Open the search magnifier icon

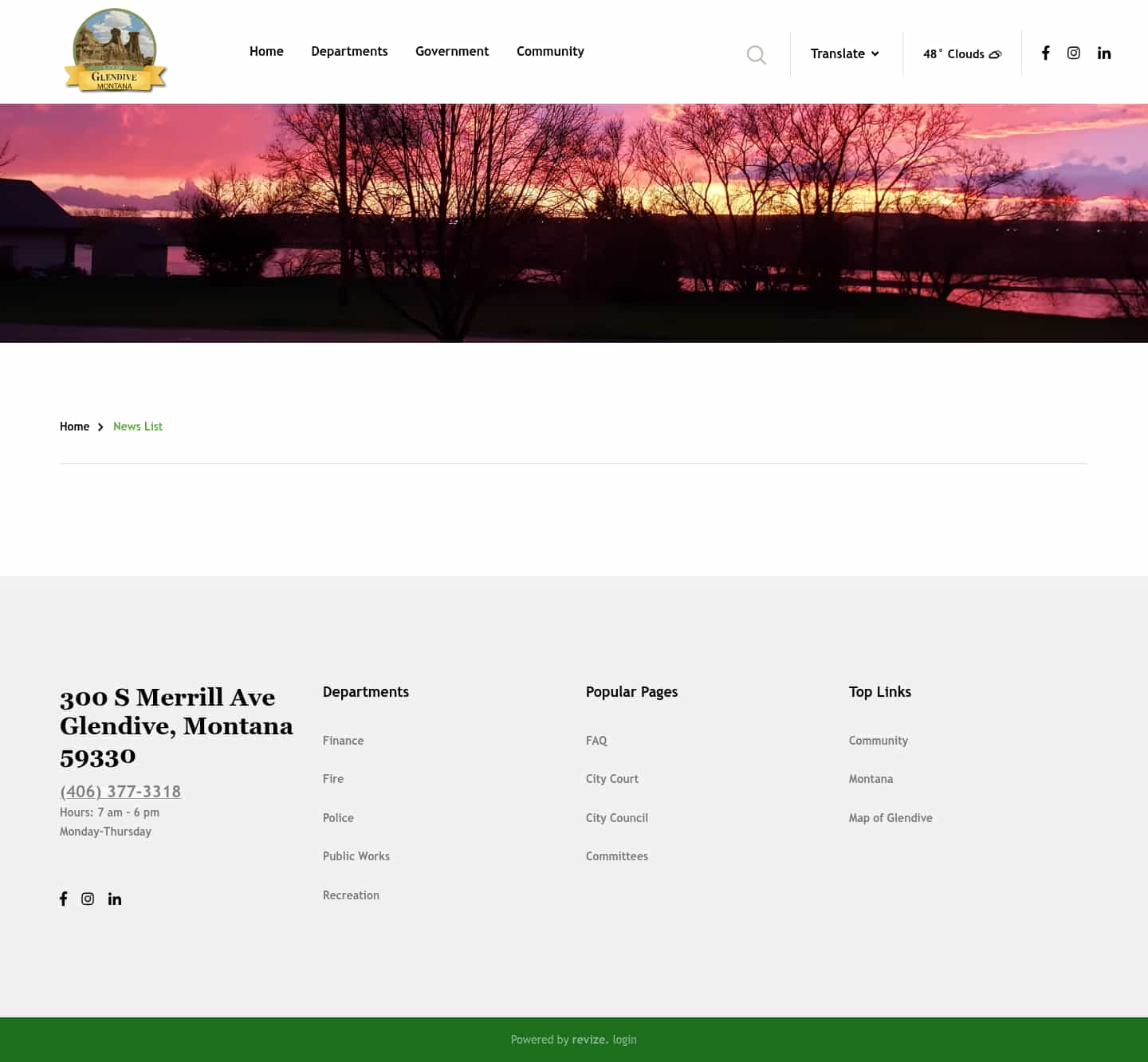(756, 54)
